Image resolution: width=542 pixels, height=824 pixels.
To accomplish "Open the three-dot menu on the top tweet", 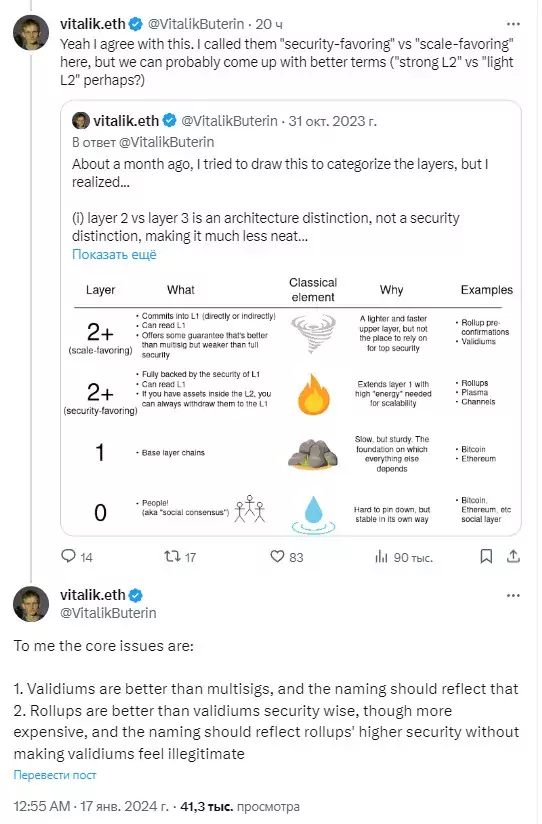I will click(x=513, y=24).
